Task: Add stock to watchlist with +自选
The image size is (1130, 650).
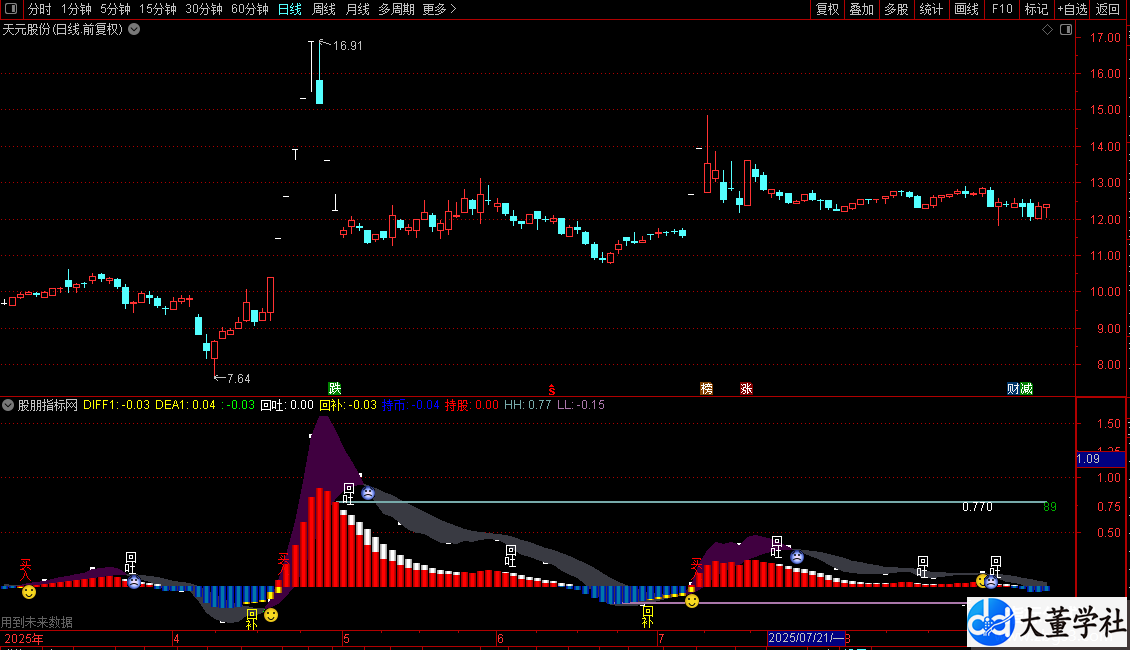Action: [1072, 9]
